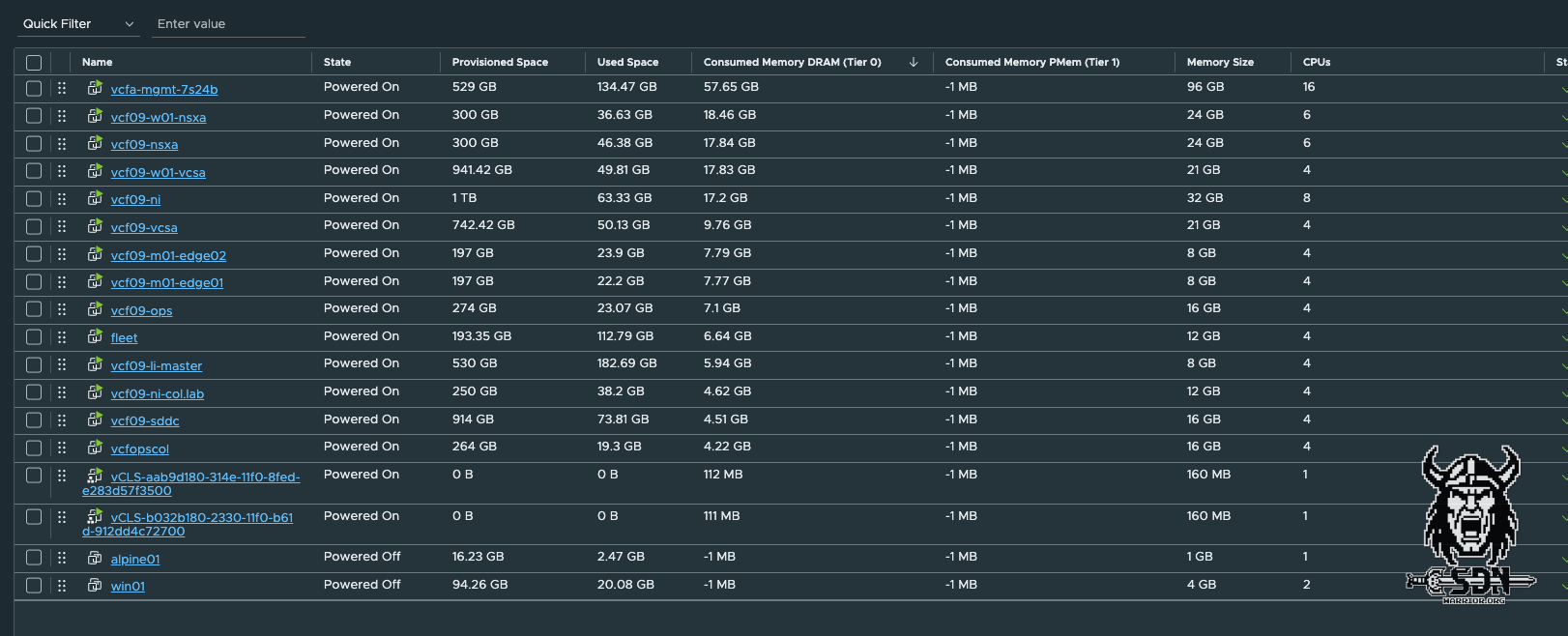This screenshot has height=636, width=1568.
Task: Click the VM icon beside vcf09-sddc
Action: 95,419
